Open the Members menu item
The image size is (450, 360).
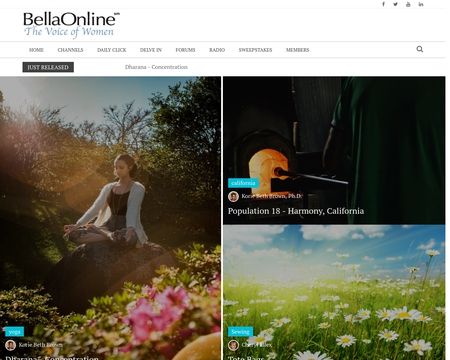point(298,50)
